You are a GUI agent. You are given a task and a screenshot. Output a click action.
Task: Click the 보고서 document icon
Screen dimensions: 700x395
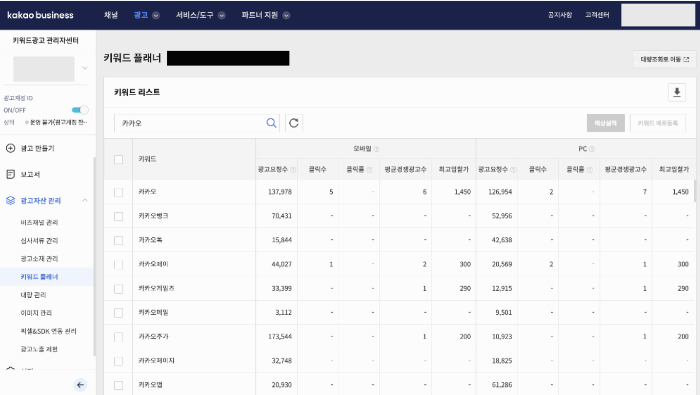[10, 174]
